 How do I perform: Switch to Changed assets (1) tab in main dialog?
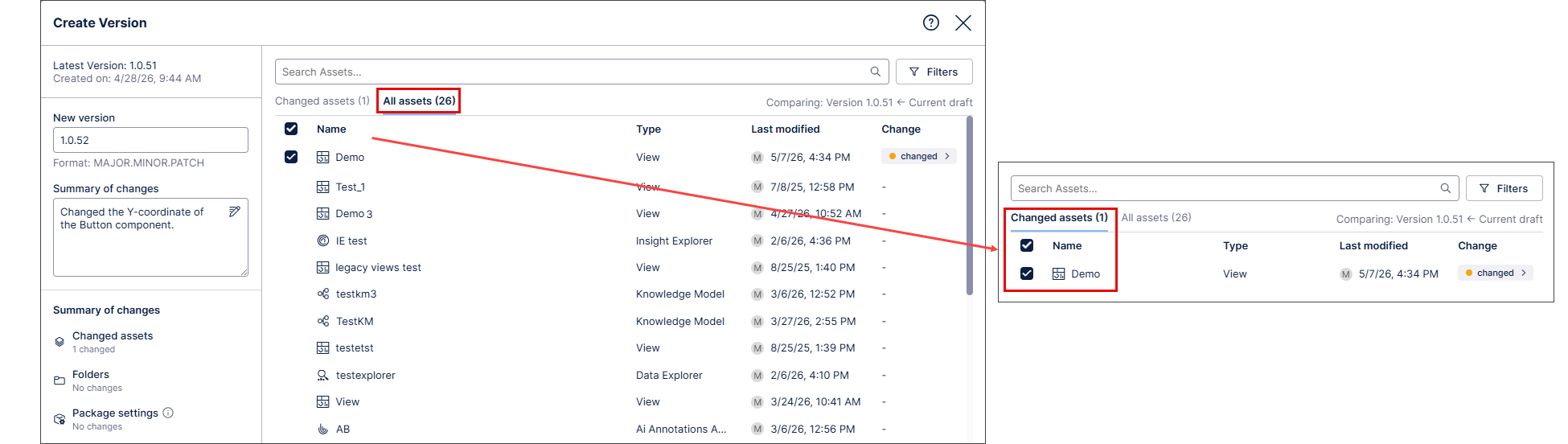coord(322,101)
